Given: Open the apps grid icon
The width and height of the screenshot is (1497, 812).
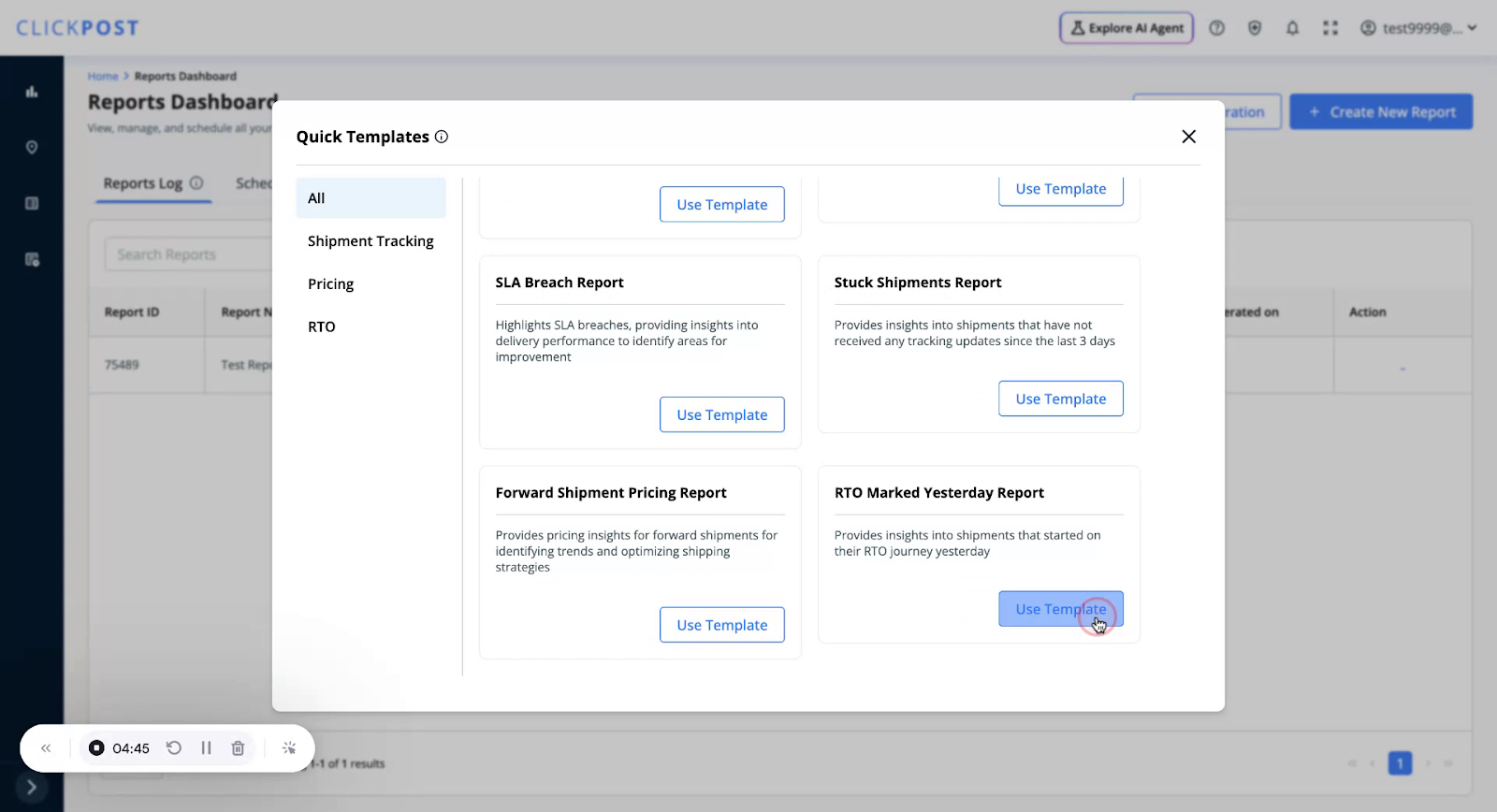Looking at the screenshot, I should coord(1330,28).
